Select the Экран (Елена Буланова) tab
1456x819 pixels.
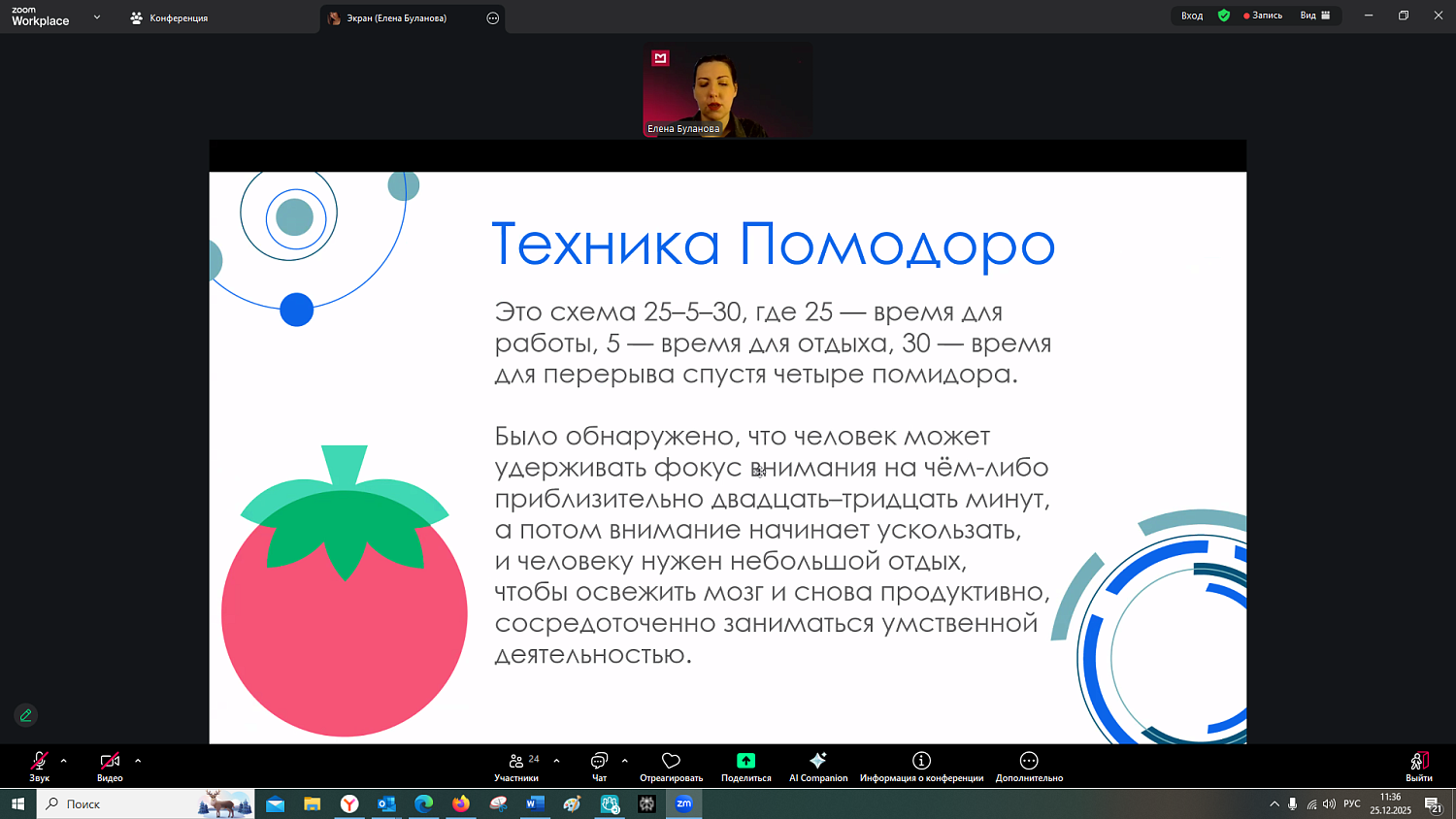[398, 17]
